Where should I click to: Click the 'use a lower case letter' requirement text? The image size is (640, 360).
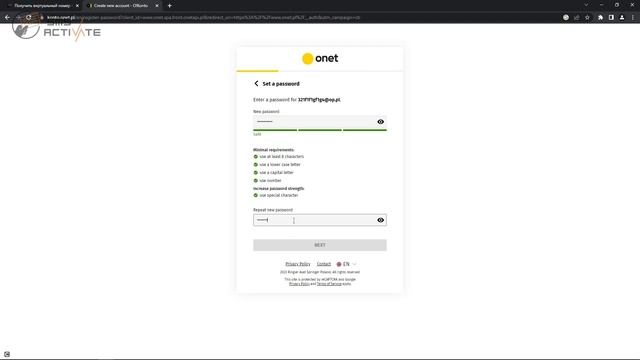[x=280, y=164]
